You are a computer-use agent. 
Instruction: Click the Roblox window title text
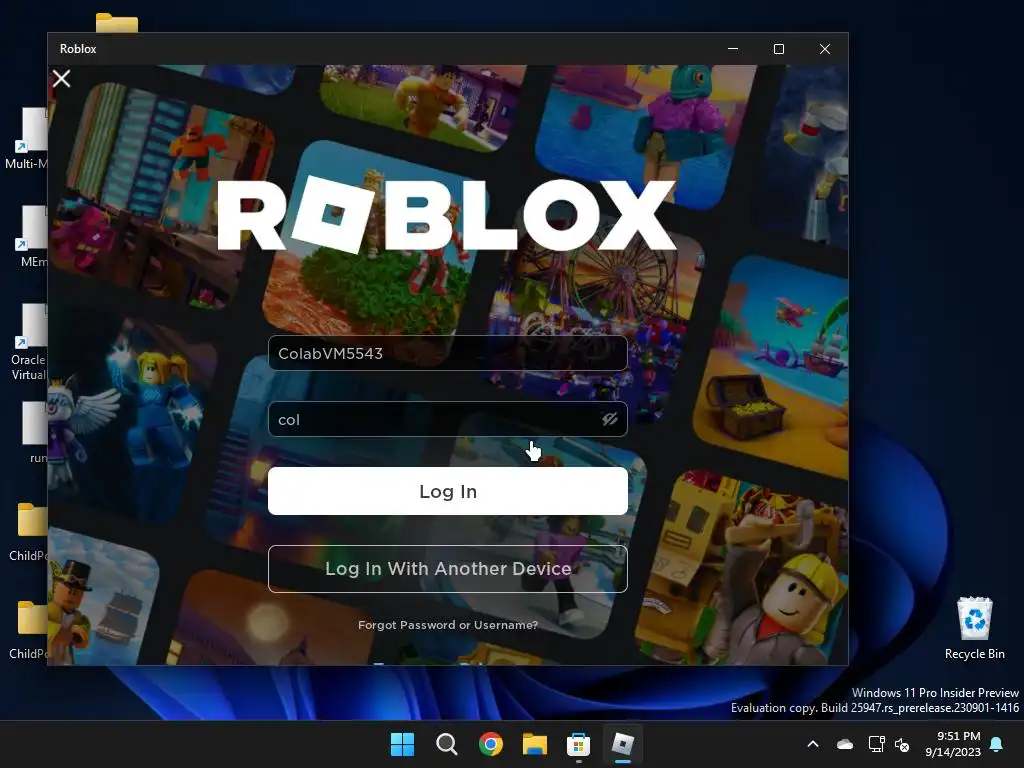click(78, 49)
